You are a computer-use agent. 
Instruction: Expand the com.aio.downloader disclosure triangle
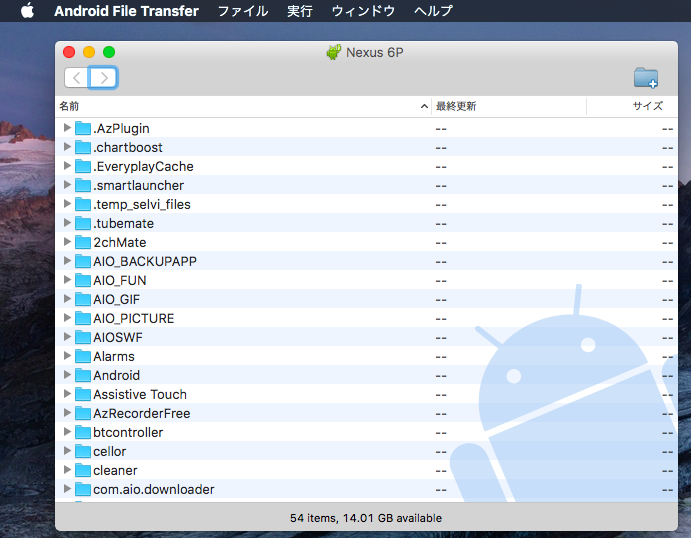(x=67, y=489)
